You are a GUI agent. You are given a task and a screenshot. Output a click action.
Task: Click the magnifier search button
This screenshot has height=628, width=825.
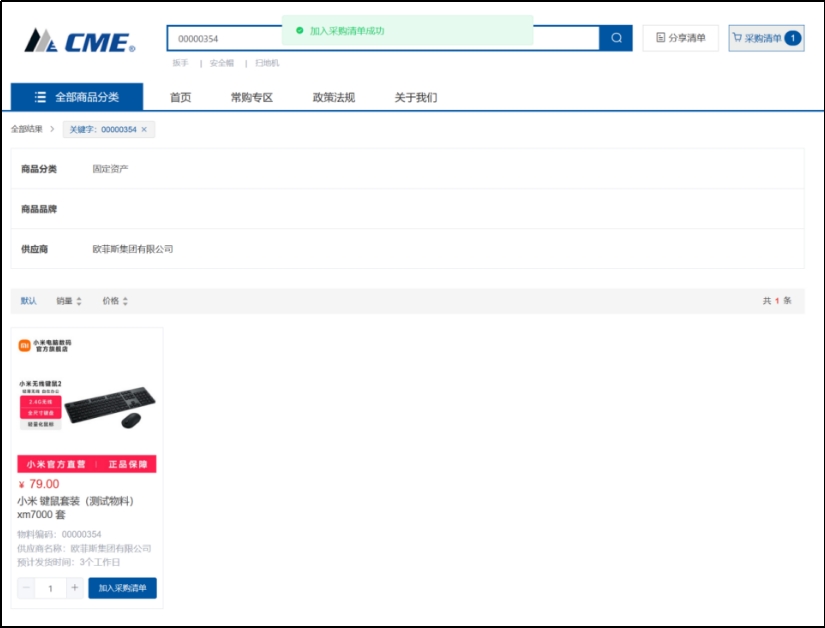coord(616,38)
